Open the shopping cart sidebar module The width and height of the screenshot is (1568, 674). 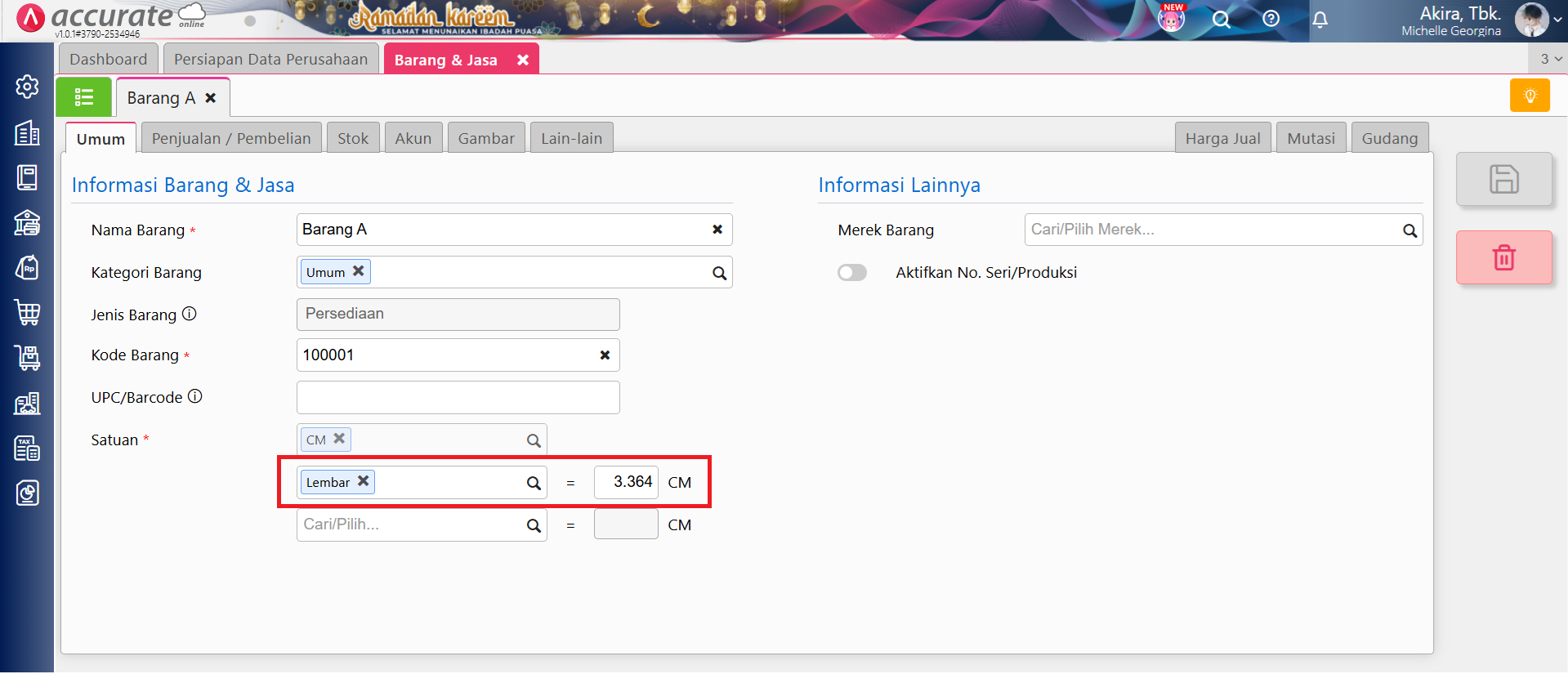[27, 312]
